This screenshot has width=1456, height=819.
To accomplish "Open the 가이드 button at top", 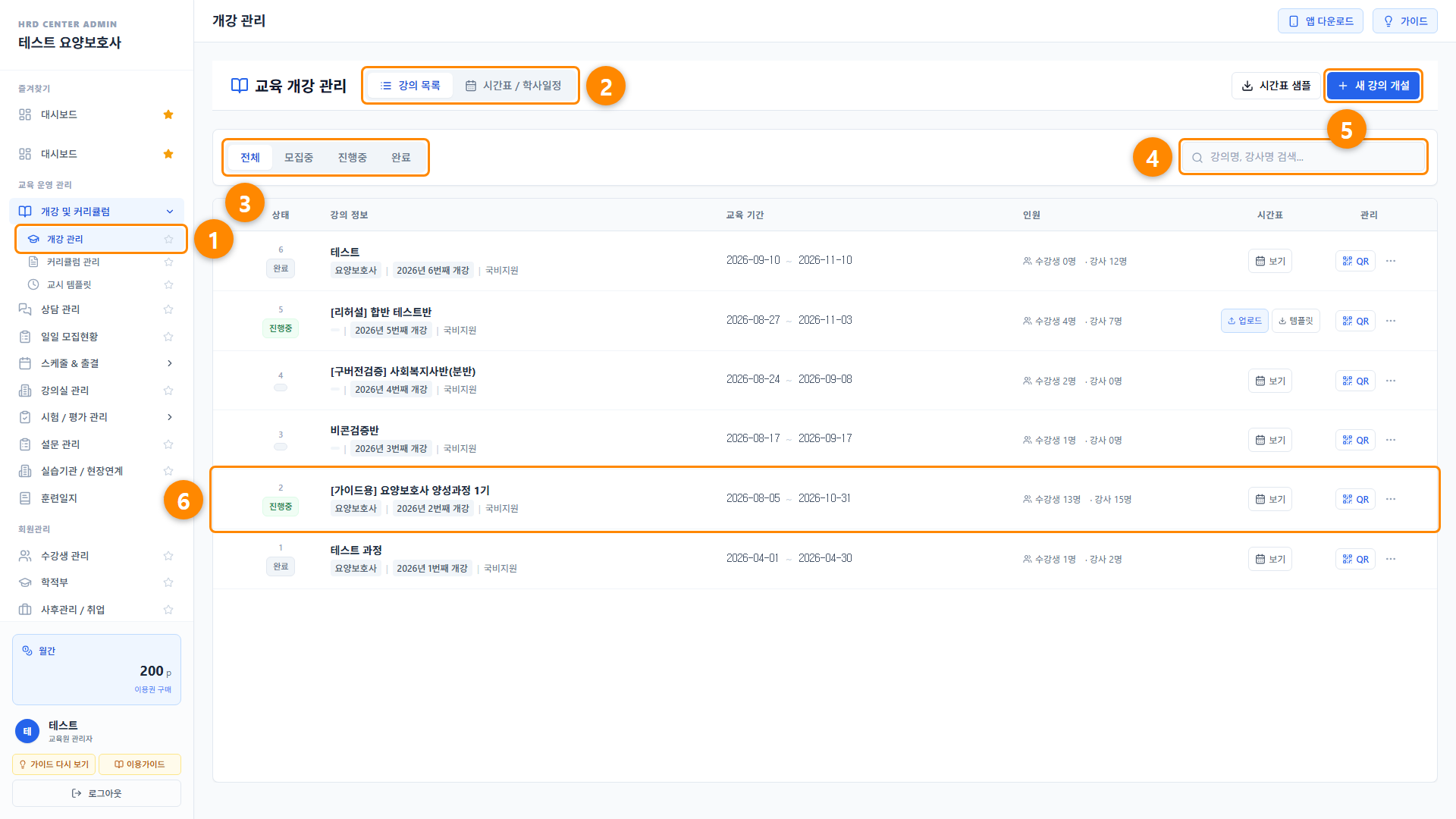I will [x=1405, y=21].
